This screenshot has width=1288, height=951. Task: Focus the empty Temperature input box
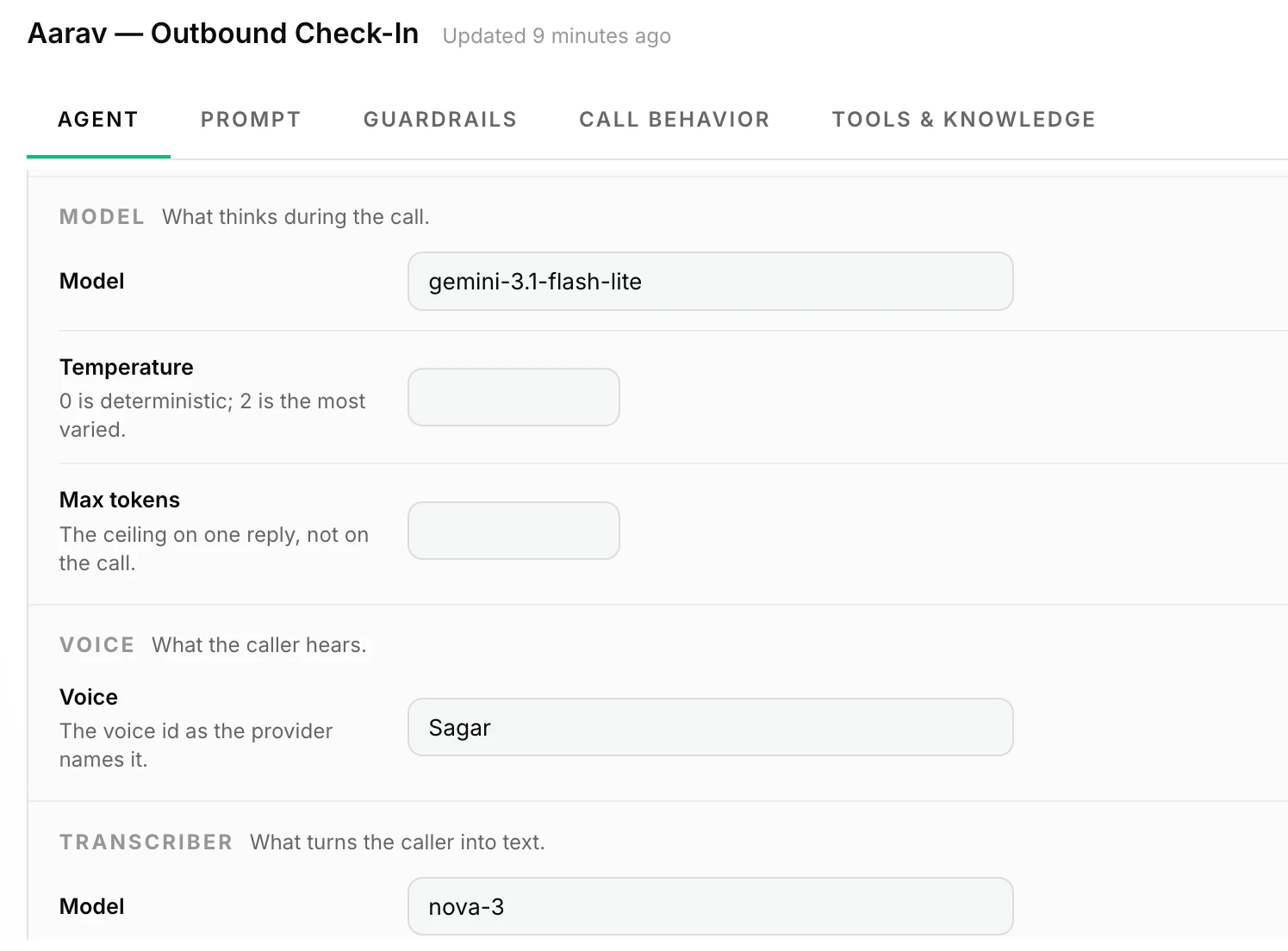pyautogui.click(x=513, y=397)
